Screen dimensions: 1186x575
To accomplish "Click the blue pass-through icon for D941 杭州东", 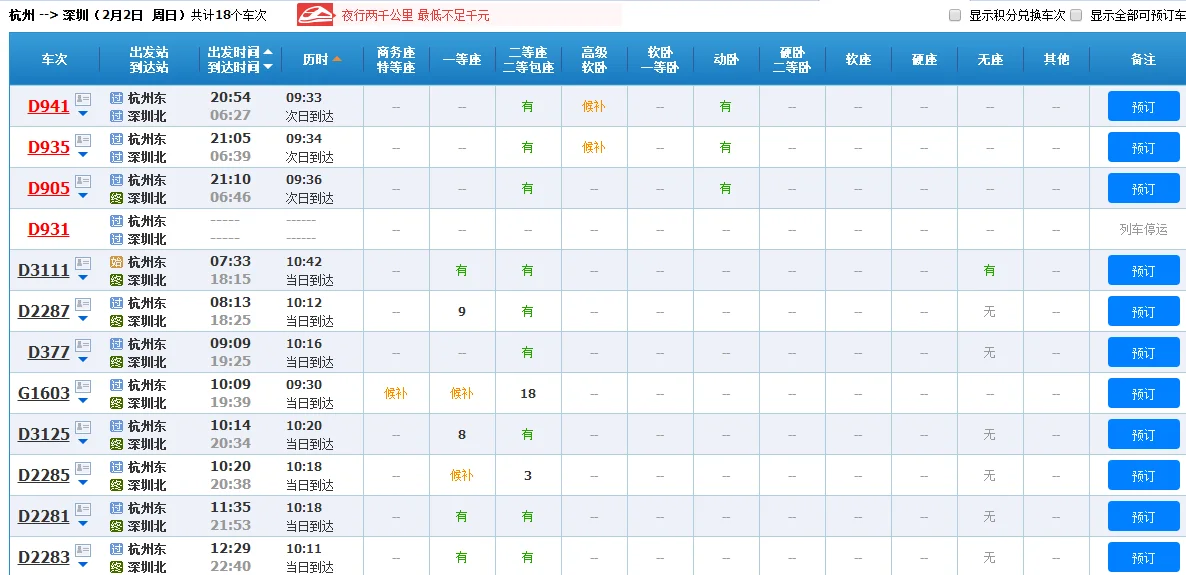I will (116, 98).
